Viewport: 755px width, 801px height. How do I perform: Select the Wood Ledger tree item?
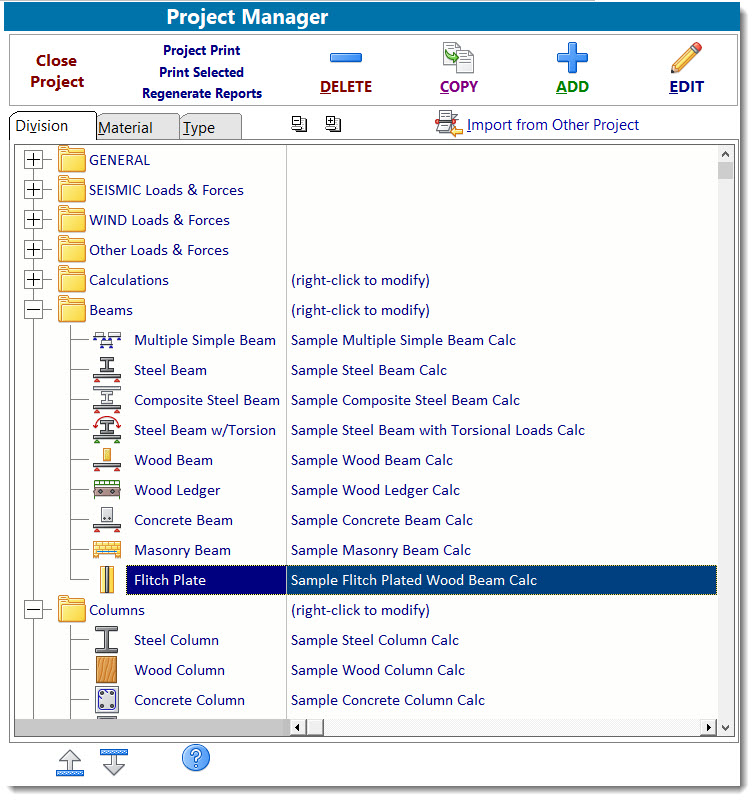point(177,490)
